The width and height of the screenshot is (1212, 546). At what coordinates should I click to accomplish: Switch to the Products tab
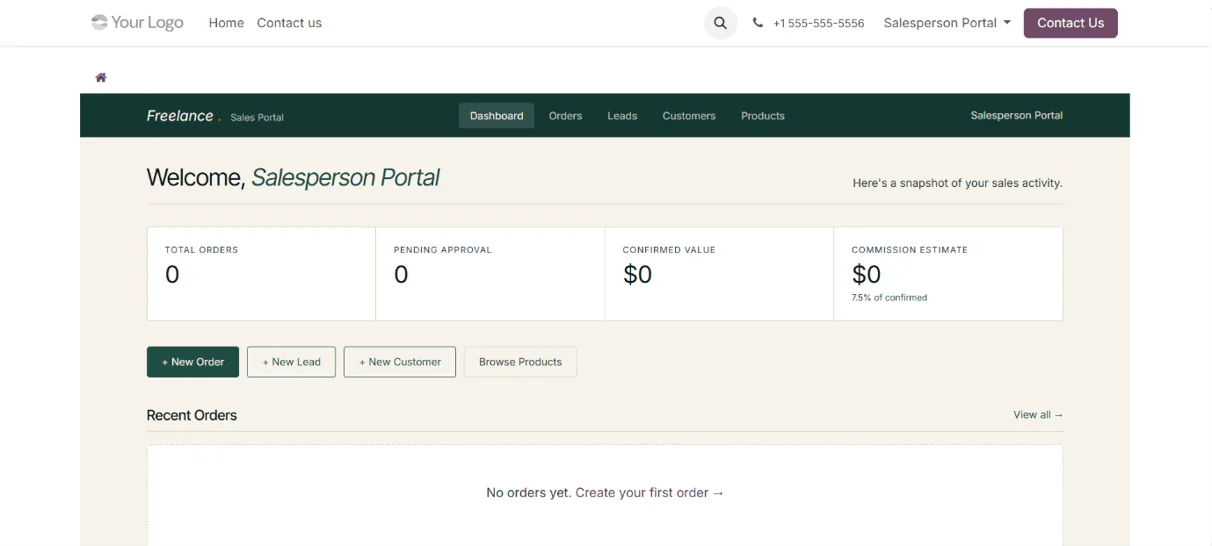pos(763,116)
